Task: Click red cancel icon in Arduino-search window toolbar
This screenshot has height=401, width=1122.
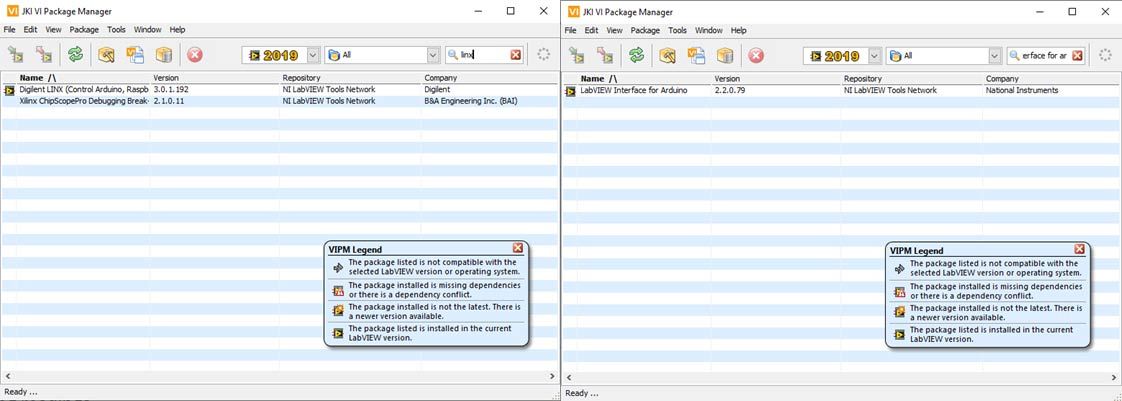Action: coord(756,55)
